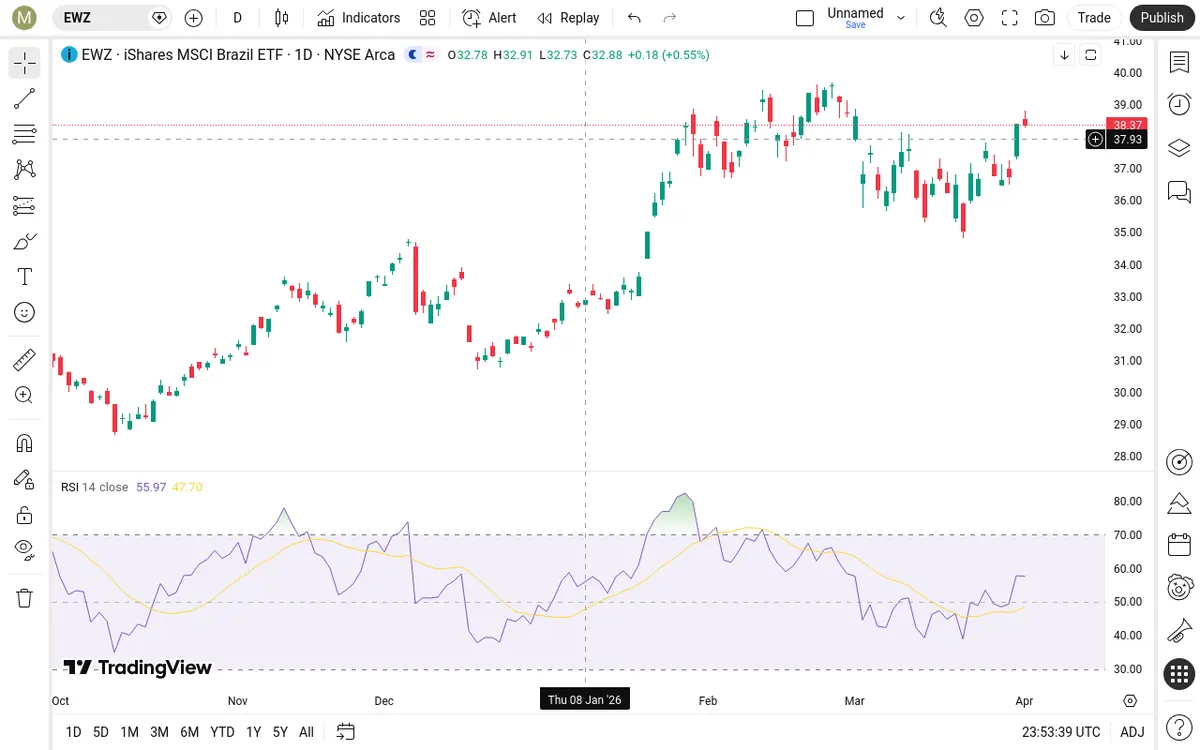This screenshot has height=750, width=1200.
Task: Toggle magnet mode for drawings
Action: pyautogui.click(x=25, y=443)
